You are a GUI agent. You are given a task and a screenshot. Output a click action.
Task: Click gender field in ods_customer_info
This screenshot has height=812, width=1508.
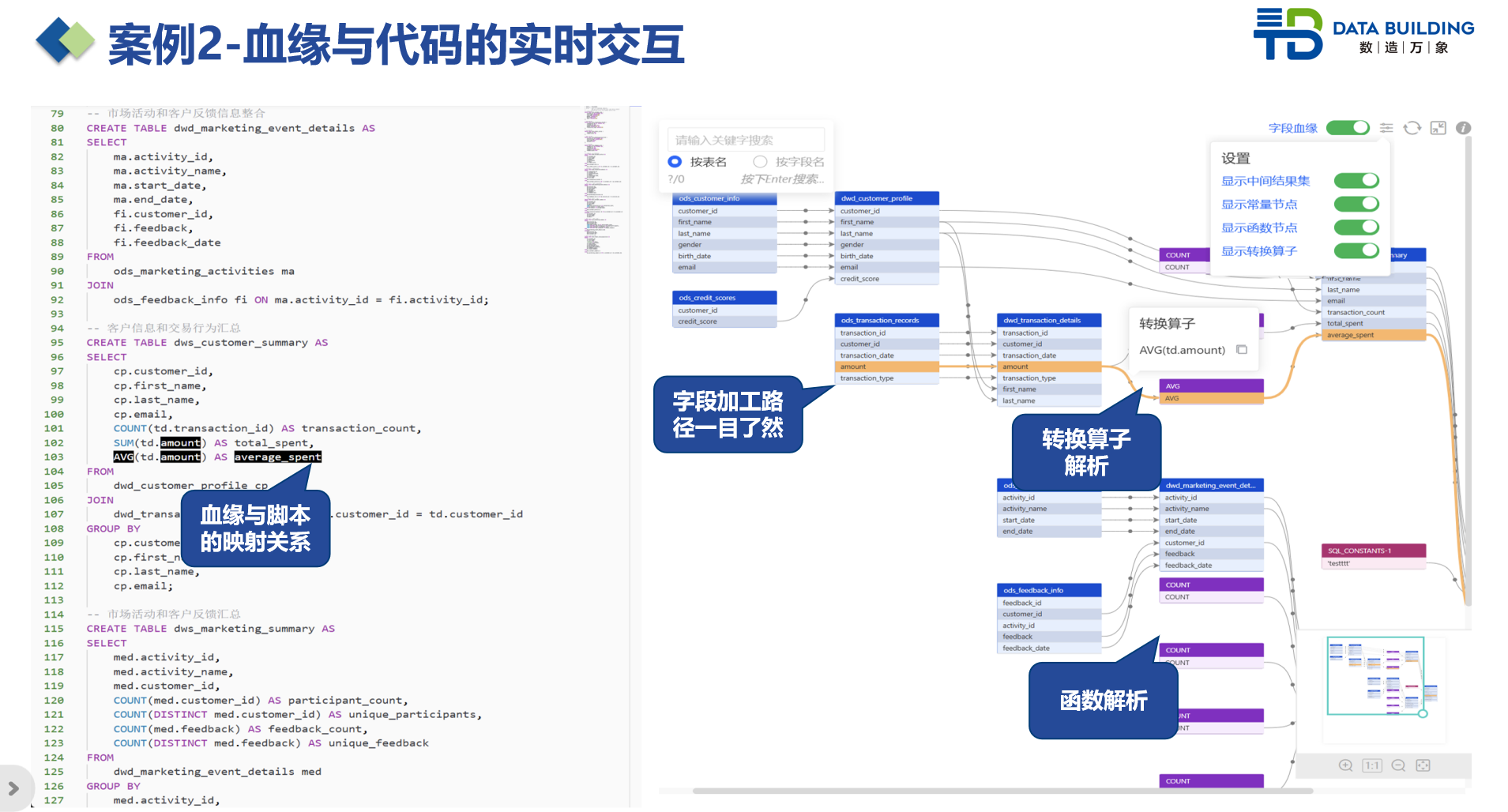tap(725, 245)
